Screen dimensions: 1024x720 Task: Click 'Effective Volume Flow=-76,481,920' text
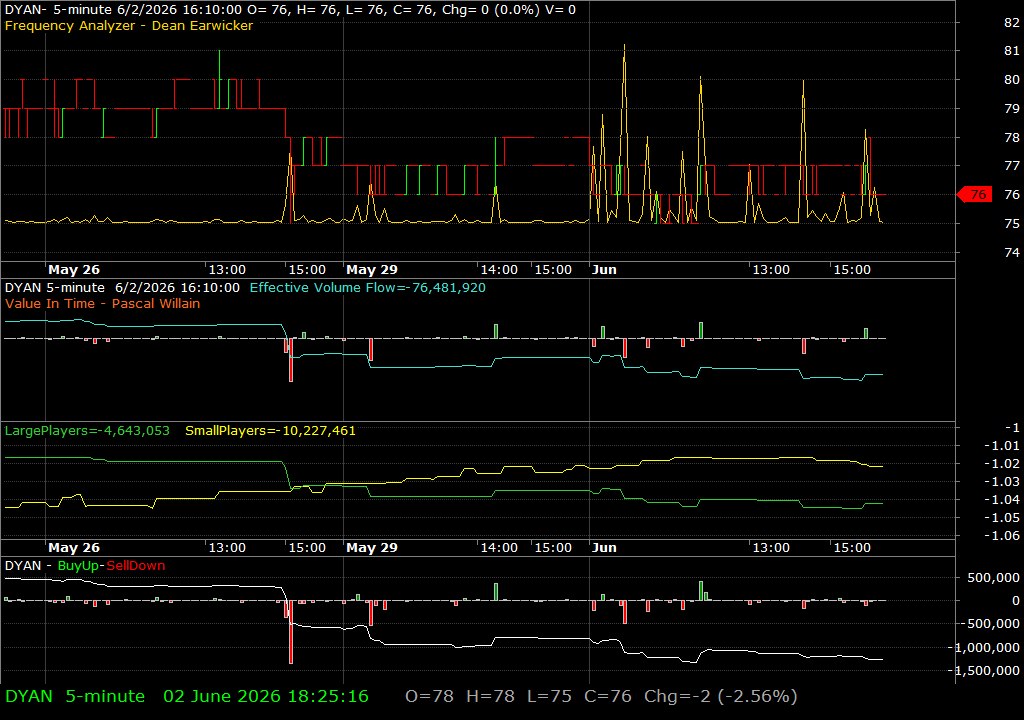368,287
